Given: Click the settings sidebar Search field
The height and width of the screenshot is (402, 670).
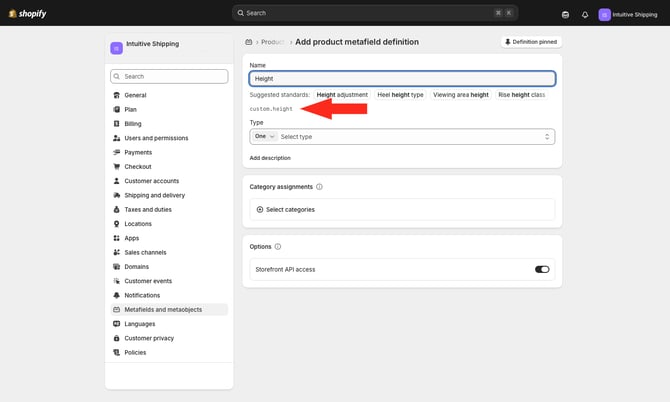Looking at the screenshot, I should [169, 76].
